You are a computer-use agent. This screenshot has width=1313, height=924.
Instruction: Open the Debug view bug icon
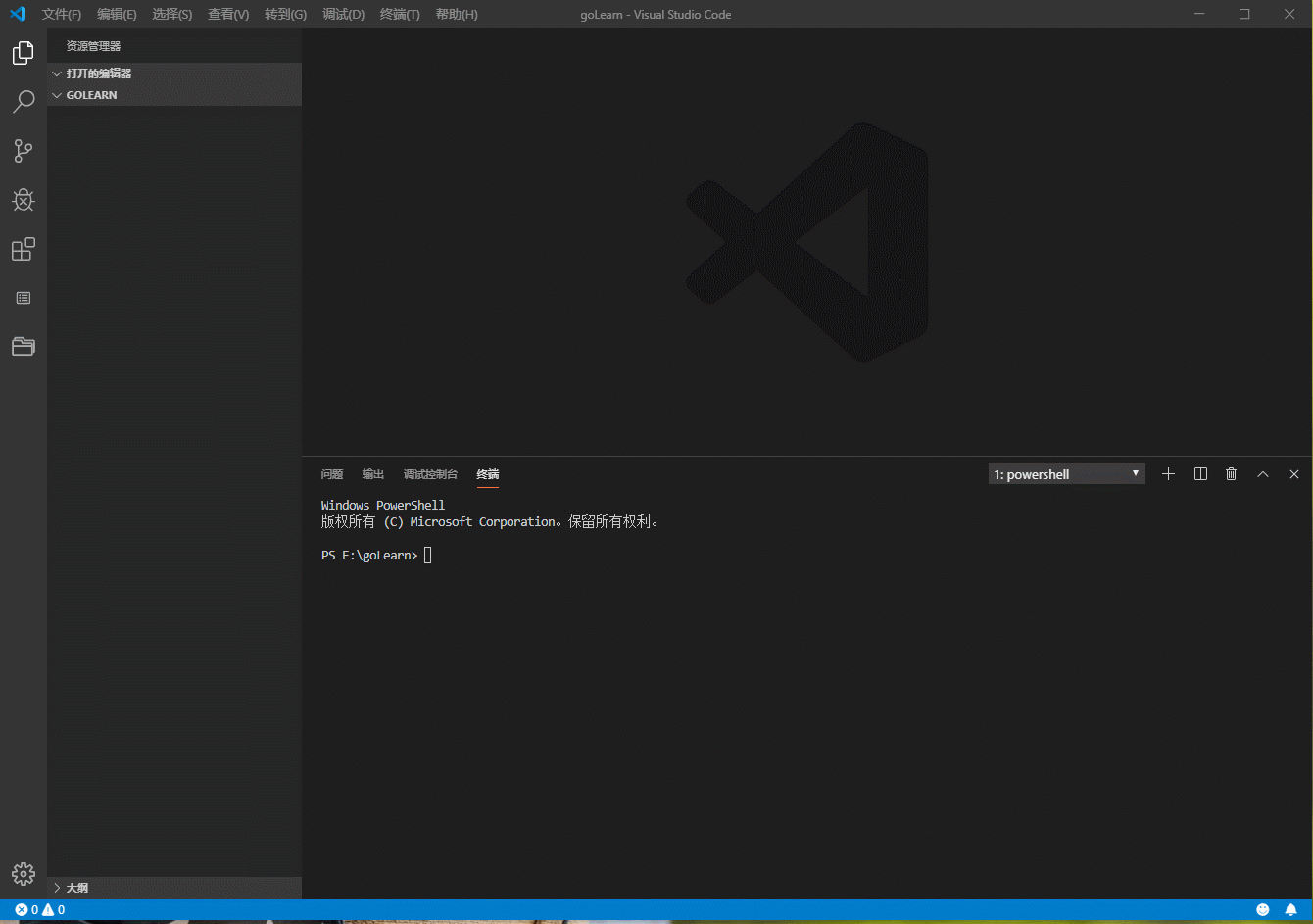tap(24, 200)
